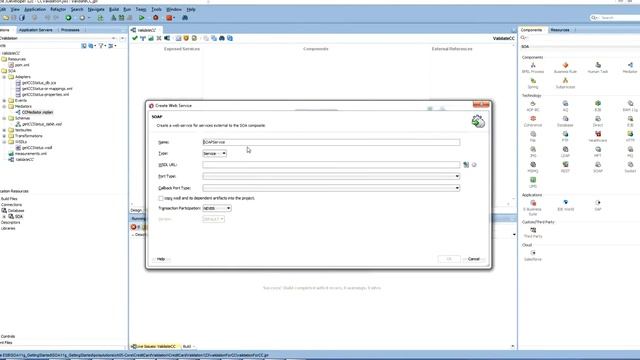The height and width of the screenshot is (360, 640).
Task: Select the Database adapter icon
Action: [x=565, y=119]
